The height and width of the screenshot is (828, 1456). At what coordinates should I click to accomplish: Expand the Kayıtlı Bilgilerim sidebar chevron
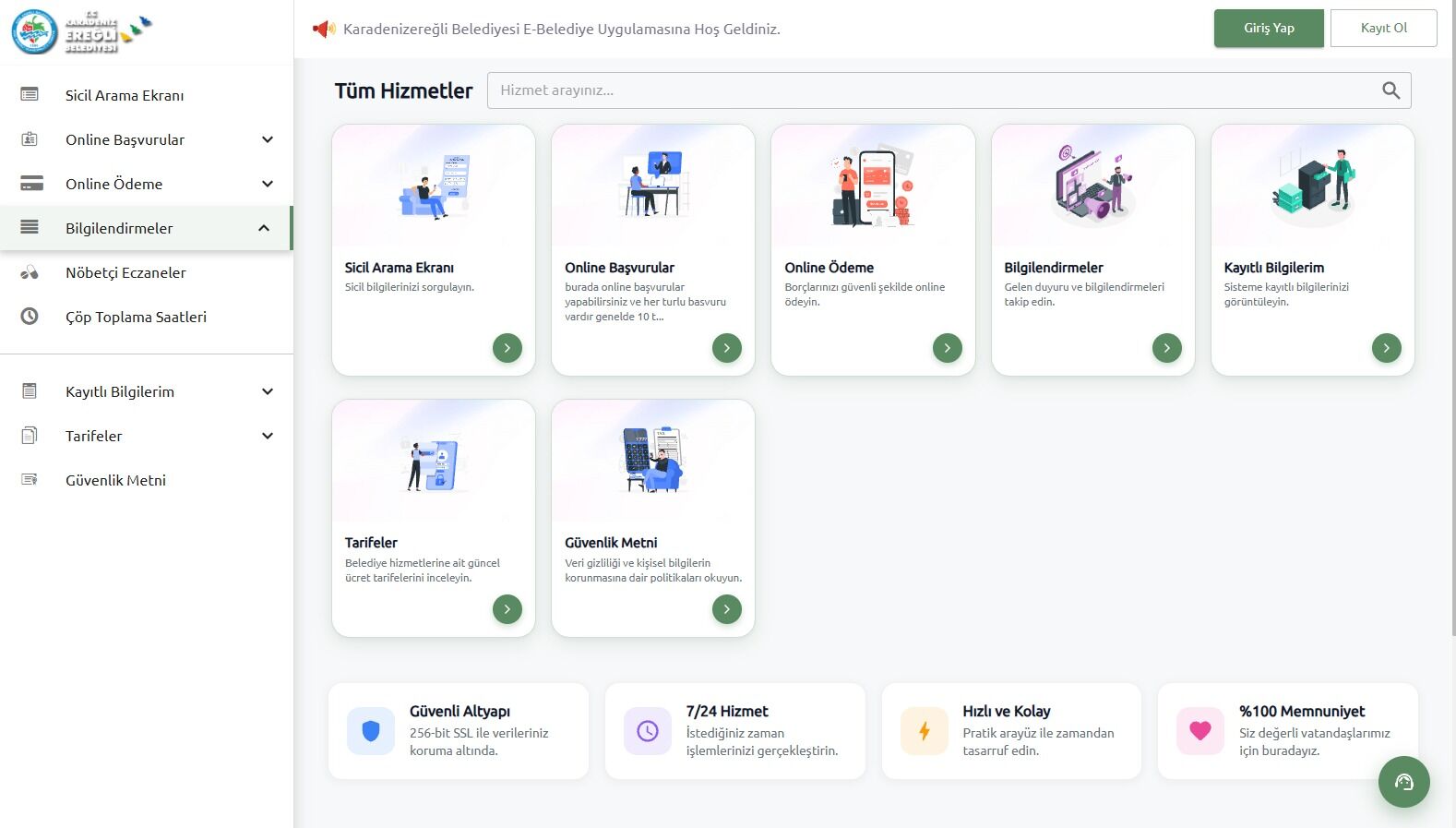click(x=268, y=391)
